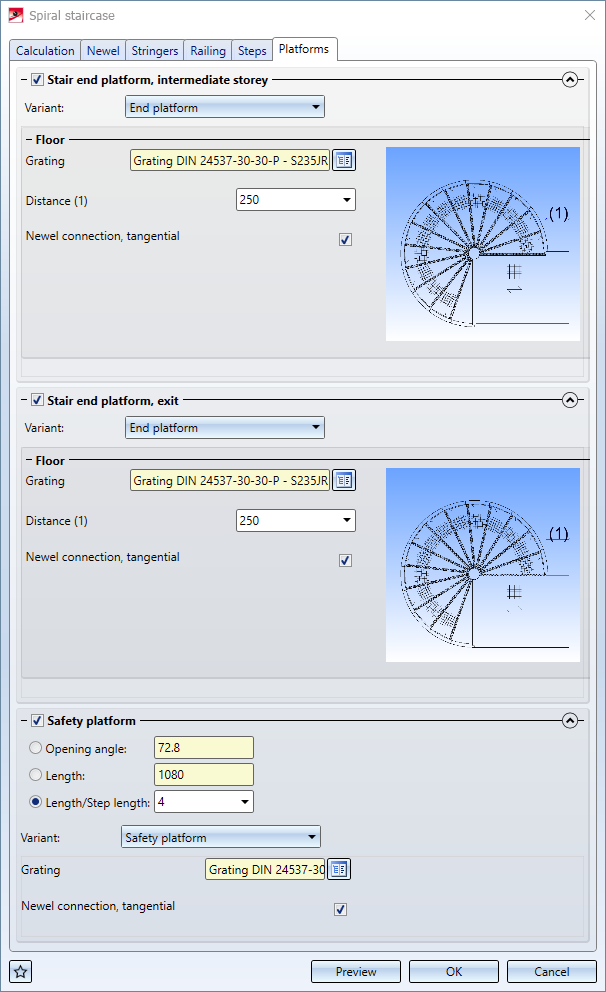The height and width of the screenshot is (992, 606).
Task: Click the favorites star icon
Action: tap(20, 970)
